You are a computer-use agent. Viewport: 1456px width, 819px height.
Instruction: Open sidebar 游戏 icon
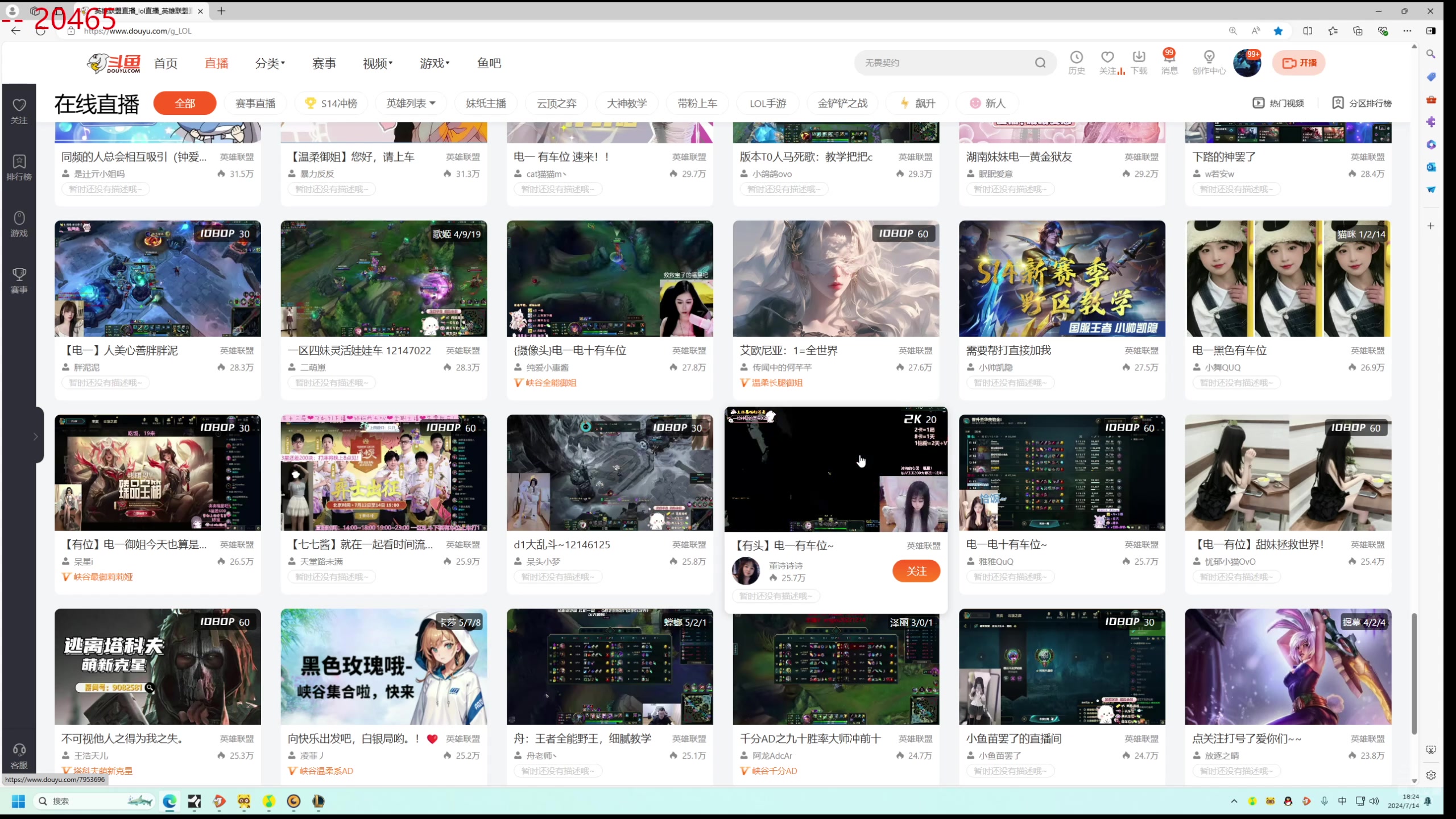[19, 224]
